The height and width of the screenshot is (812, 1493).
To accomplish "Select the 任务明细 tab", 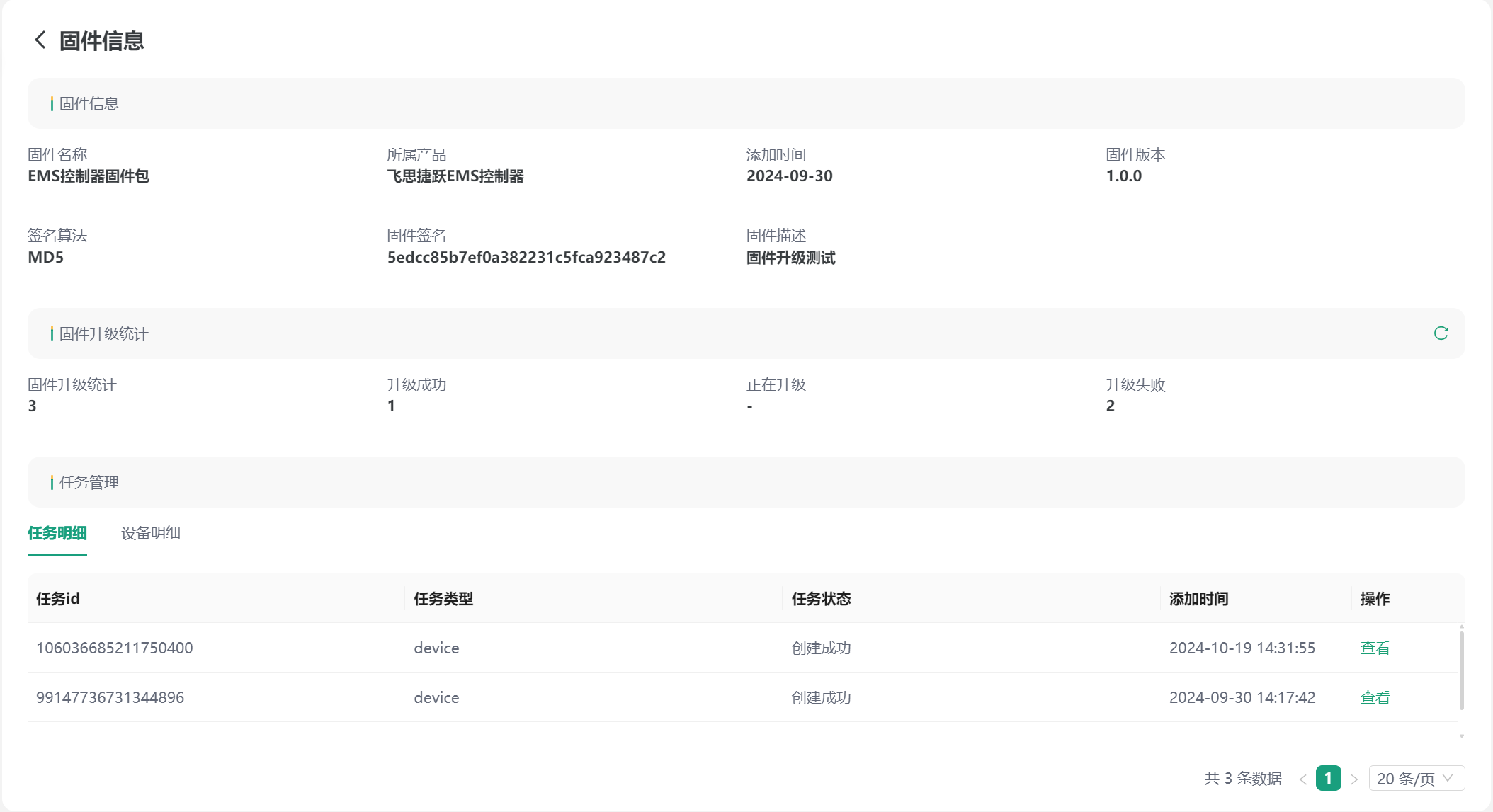I will click(57, 533).
